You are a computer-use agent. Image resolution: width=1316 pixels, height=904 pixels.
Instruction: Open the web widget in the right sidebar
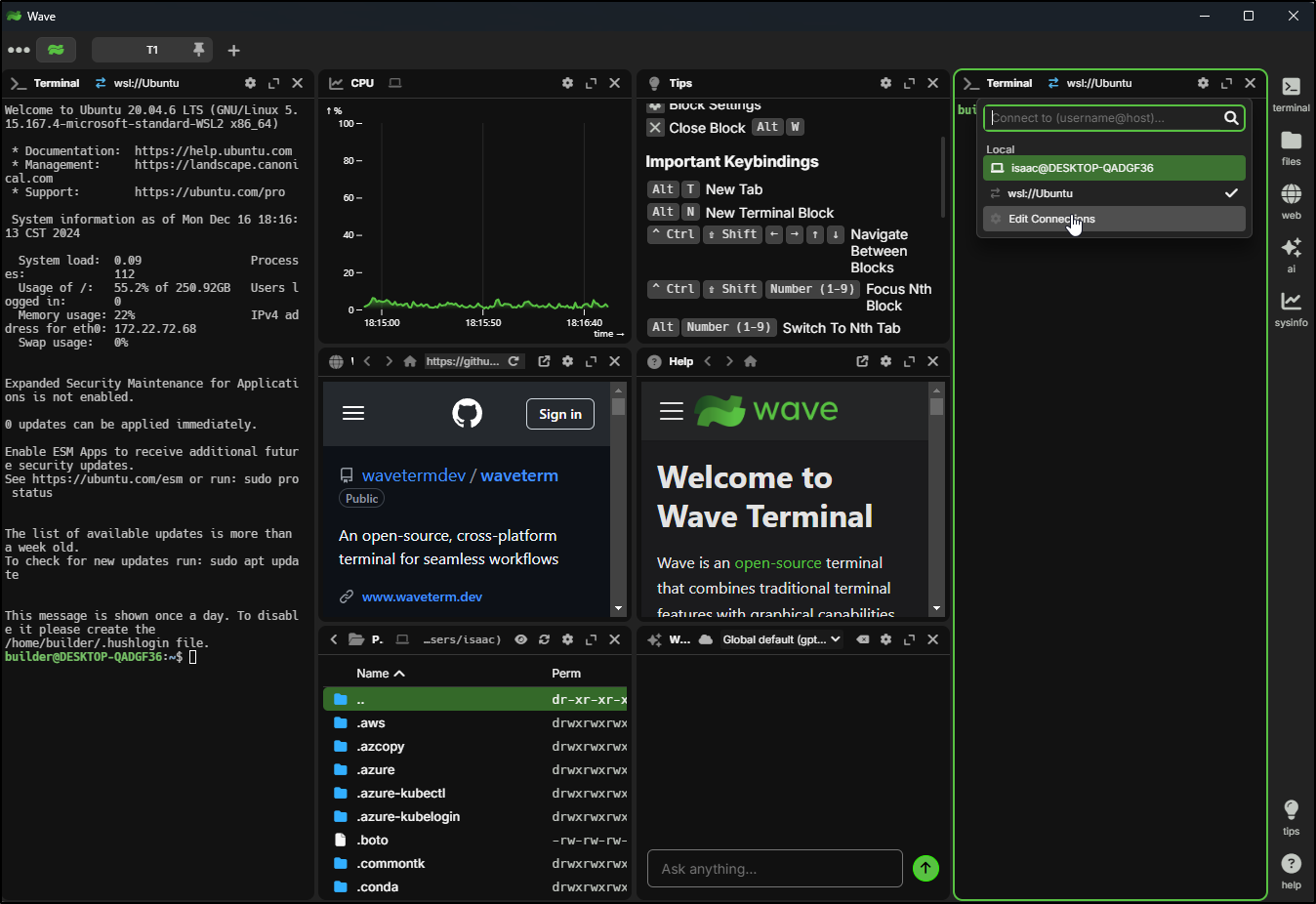(x=1291, y=202)
